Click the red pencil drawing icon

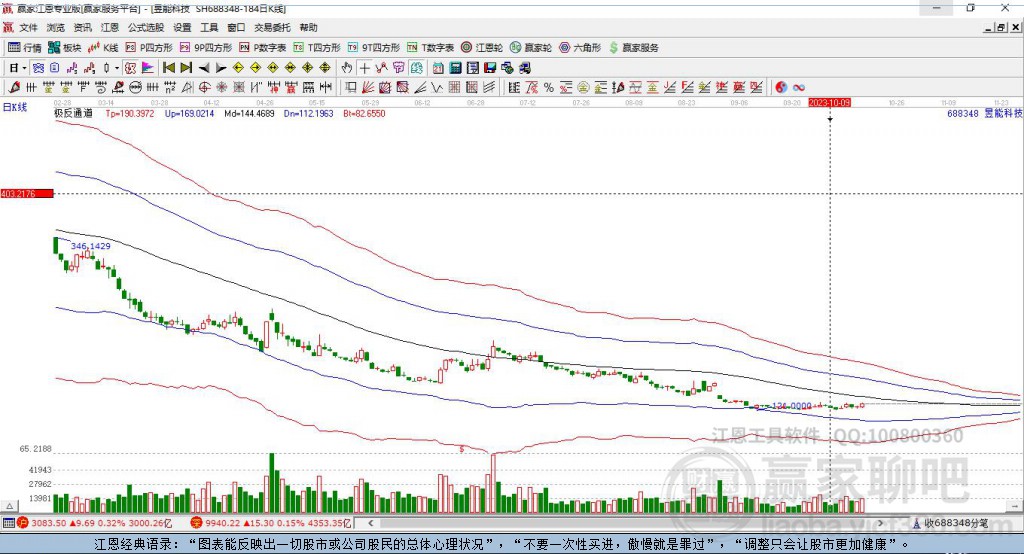14,87
